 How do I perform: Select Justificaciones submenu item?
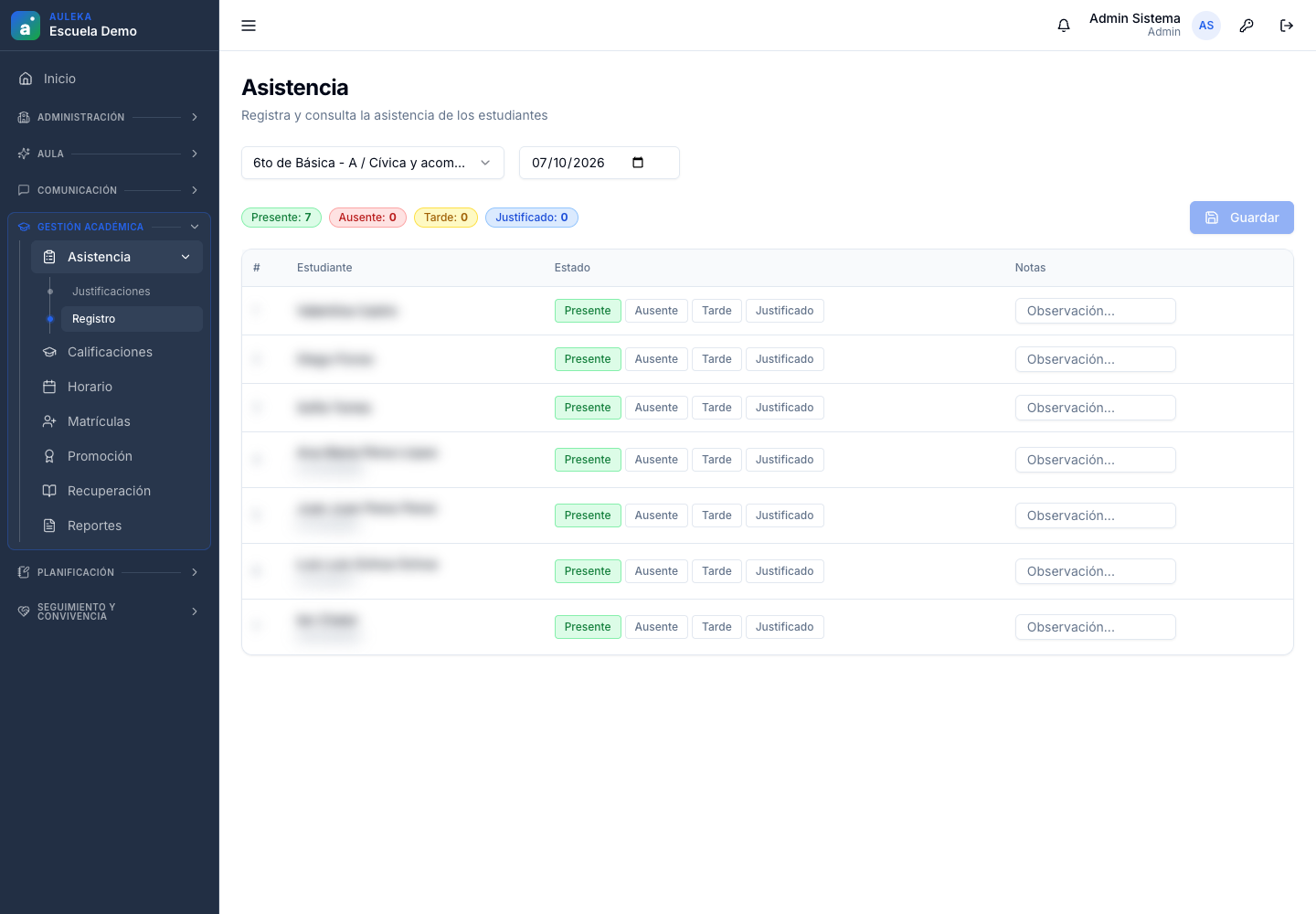coord(132,292)
